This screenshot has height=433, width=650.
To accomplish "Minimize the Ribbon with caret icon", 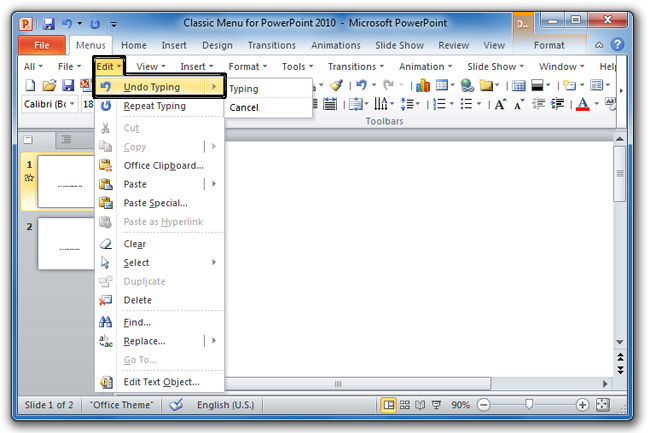I will tap(599, 45).
